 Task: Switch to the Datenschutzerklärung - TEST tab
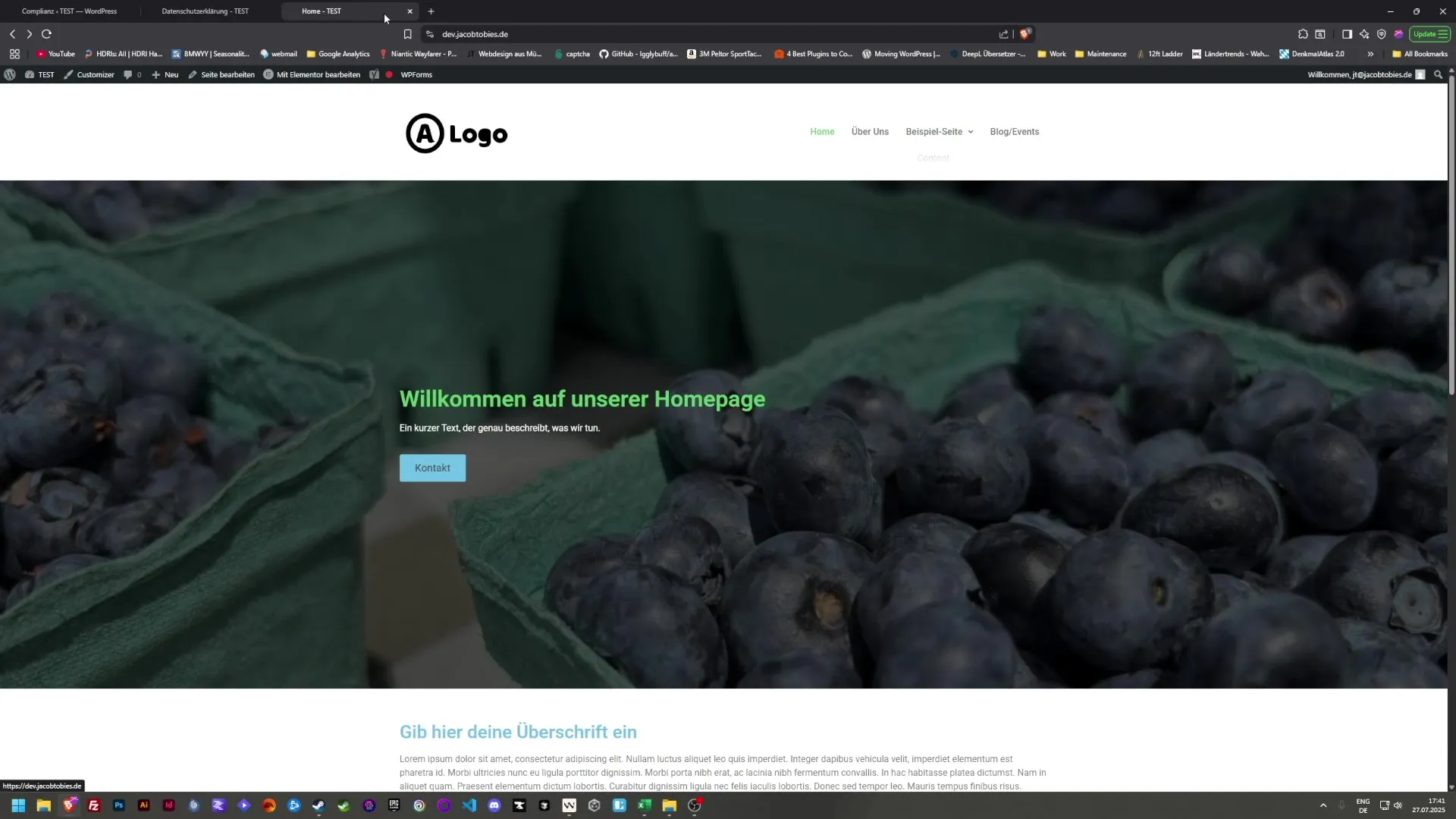point(205,11)
